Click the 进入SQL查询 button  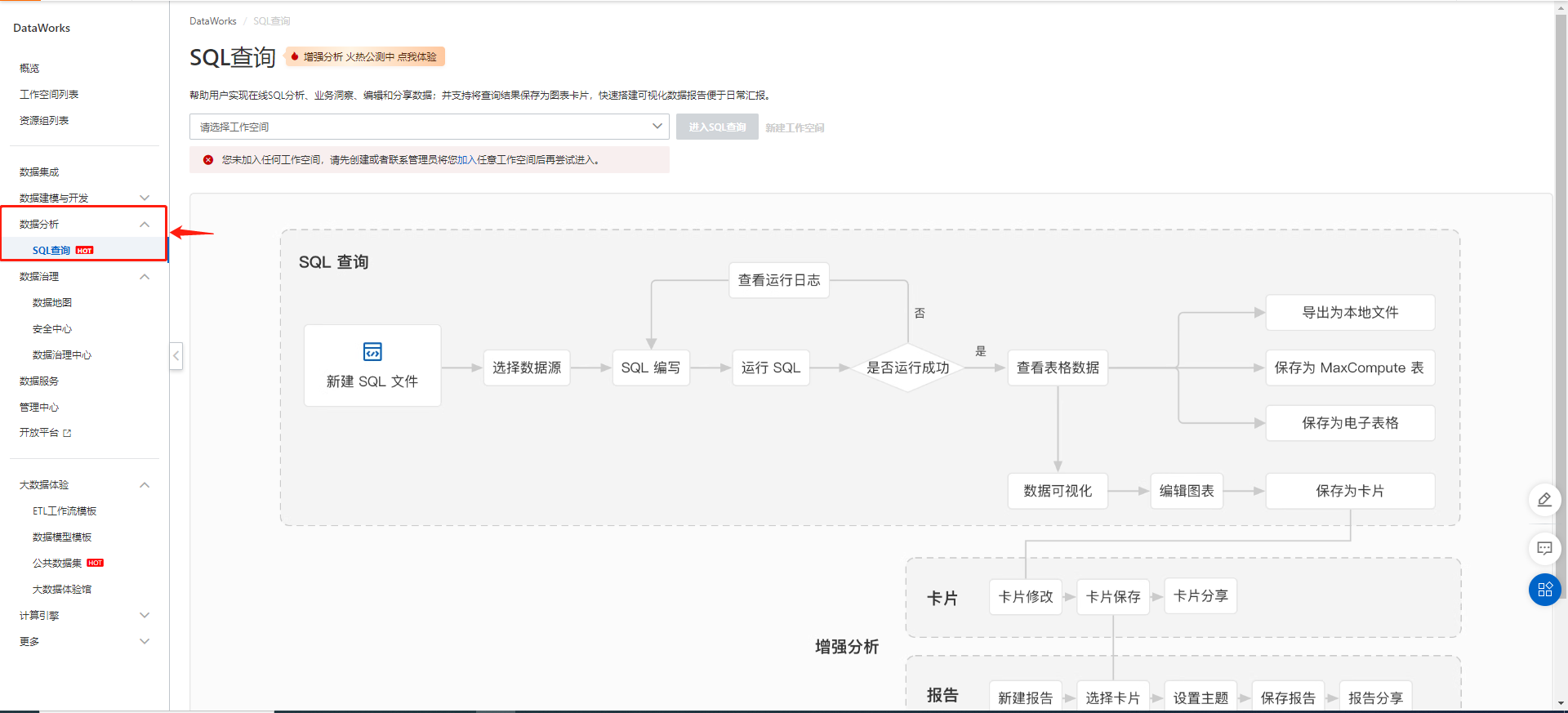717,127
